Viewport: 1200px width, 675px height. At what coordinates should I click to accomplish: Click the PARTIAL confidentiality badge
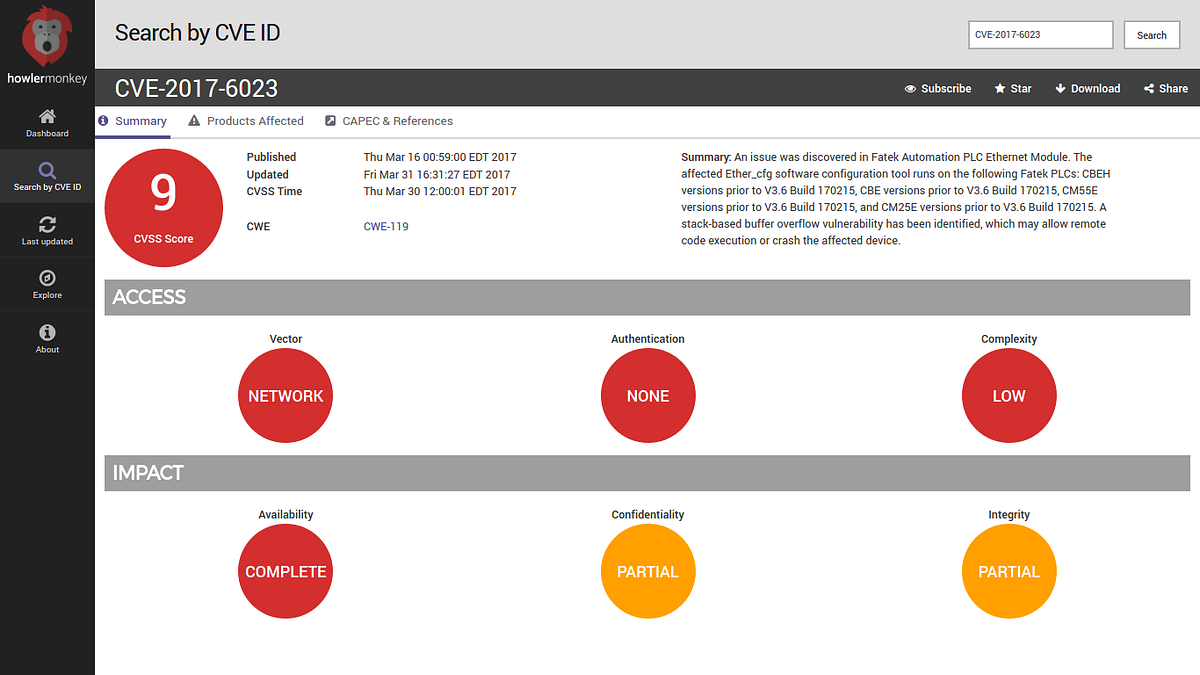(x=648, y=572)
